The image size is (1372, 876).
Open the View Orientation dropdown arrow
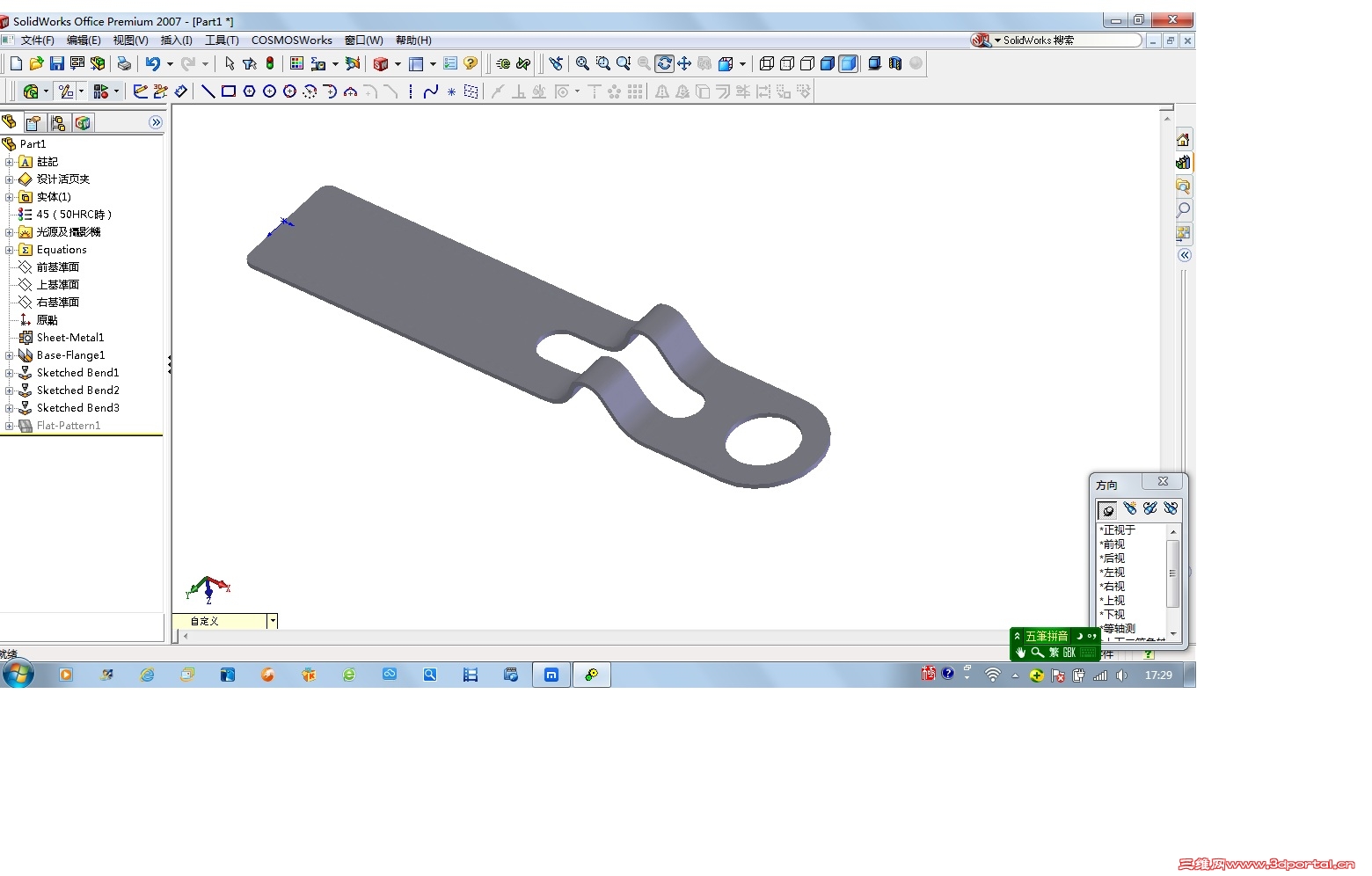coord(742,63)
